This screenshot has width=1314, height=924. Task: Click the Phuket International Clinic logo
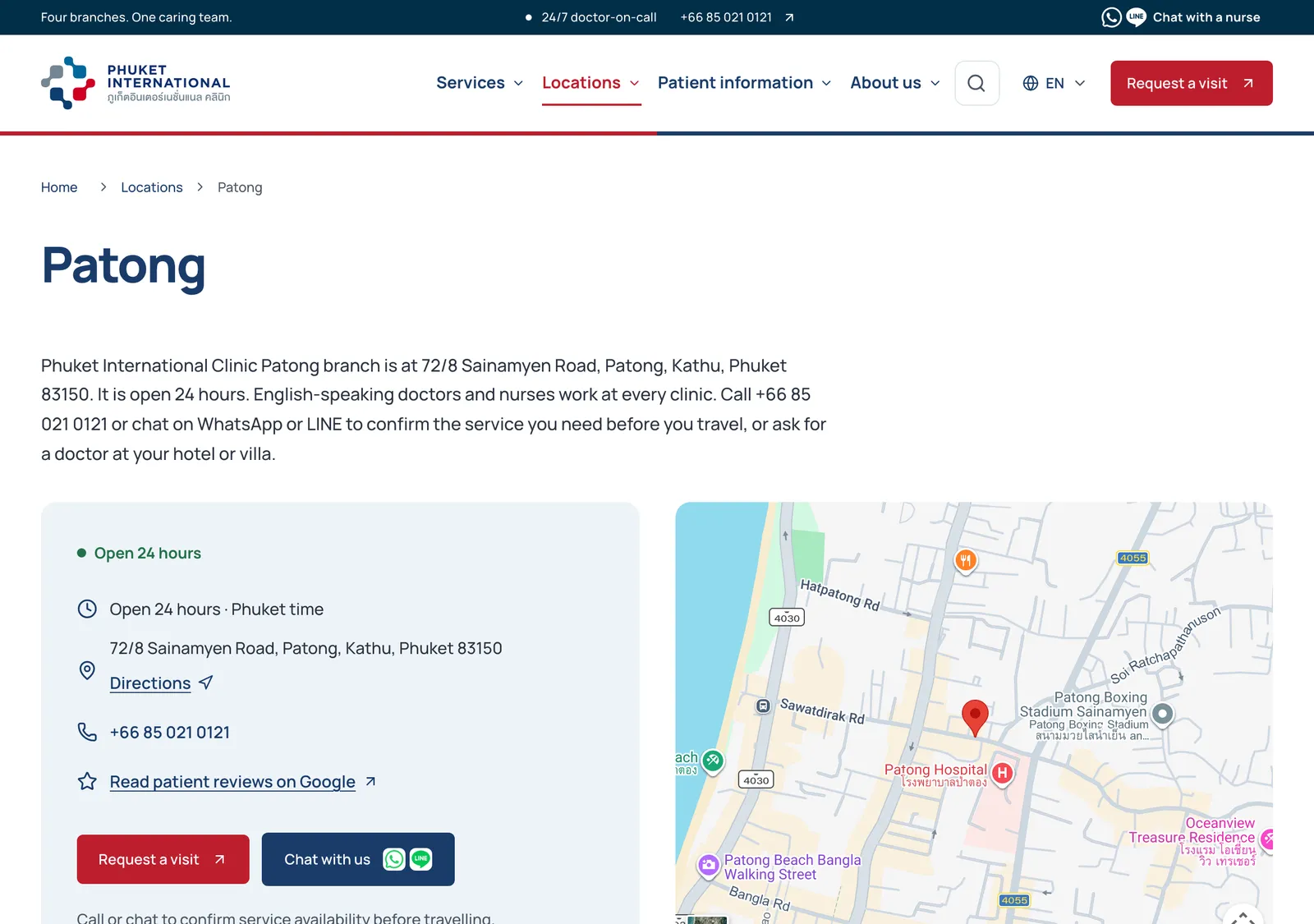pos(136,83)
